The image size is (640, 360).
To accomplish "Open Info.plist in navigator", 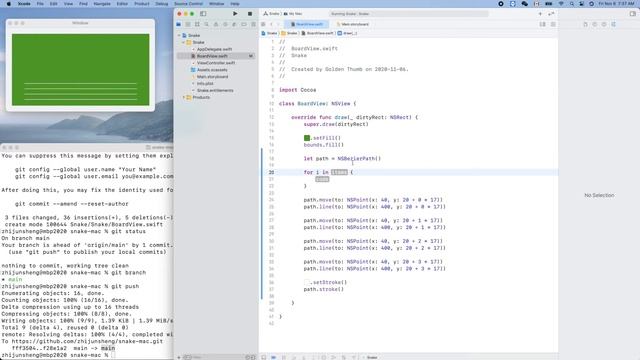I will [205, 84].
